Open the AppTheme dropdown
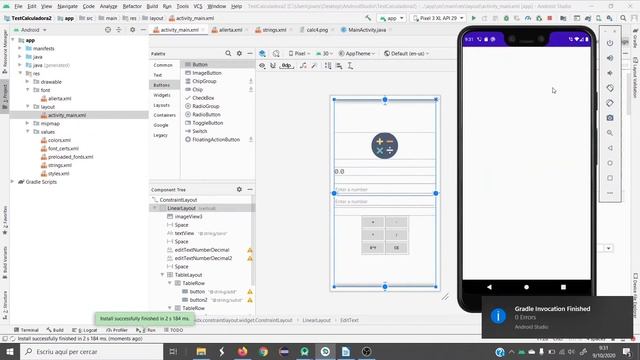Image resolution: width=640 pixels, height=360 pixels. pos(357,53)
